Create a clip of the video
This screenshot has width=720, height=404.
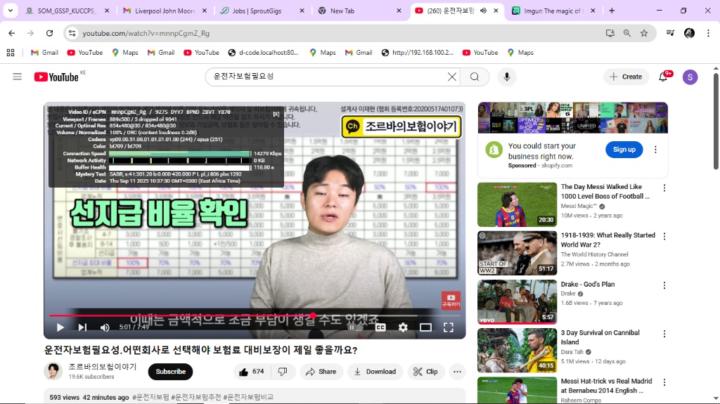pyautogui.click(x=426, y=371)
